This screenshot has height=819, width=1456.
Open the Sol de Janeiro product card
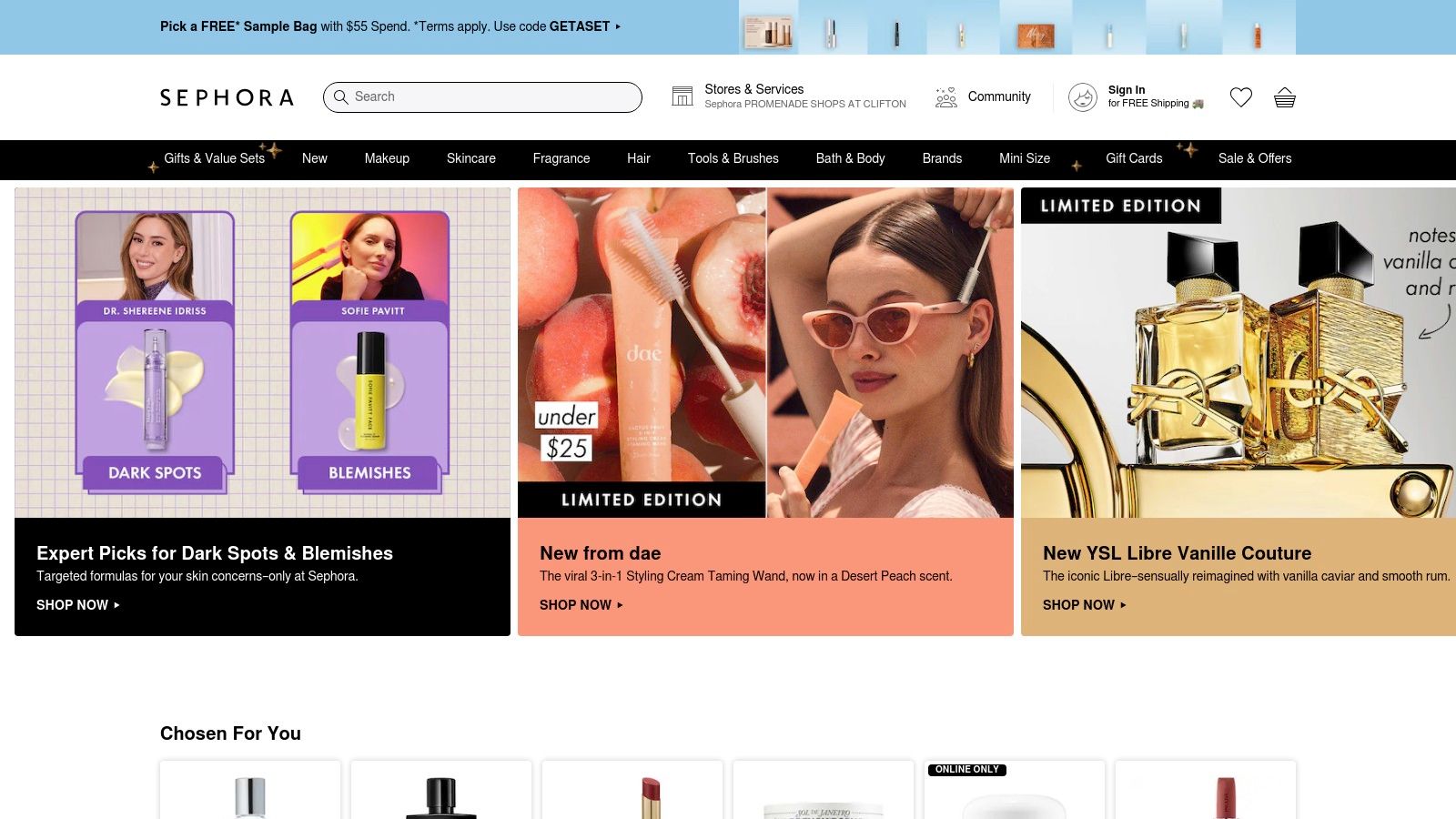(x=824, y=790)
